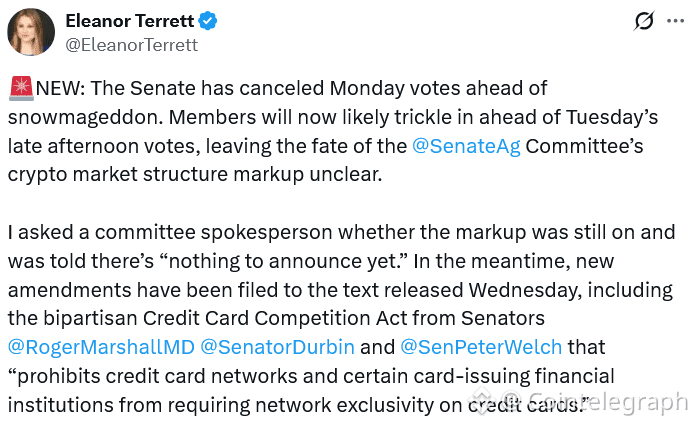
Task: Click the Grok icon on the post
Action: pos(646,21)
